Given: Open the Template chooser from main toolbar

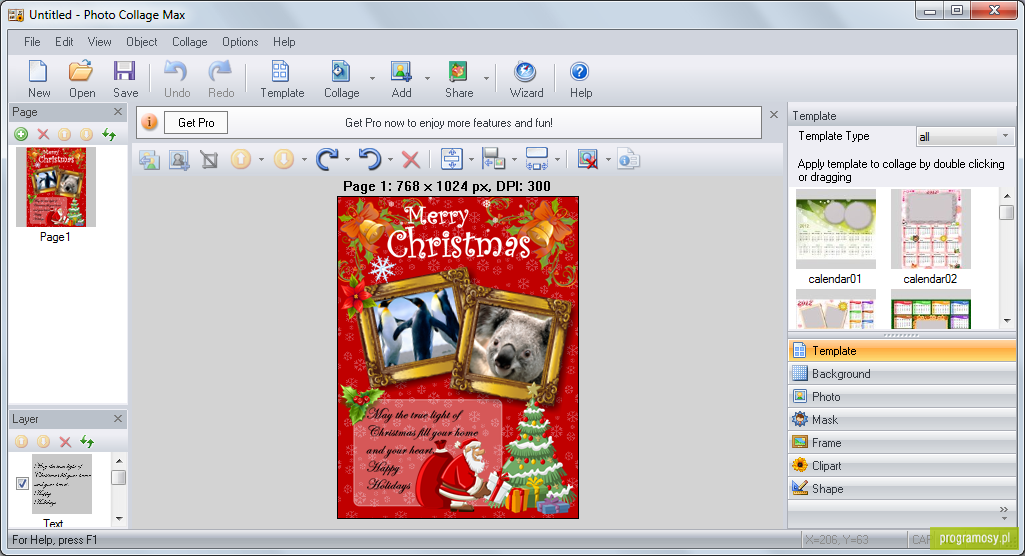Looking at the screenshot, I should coord(282,72).
